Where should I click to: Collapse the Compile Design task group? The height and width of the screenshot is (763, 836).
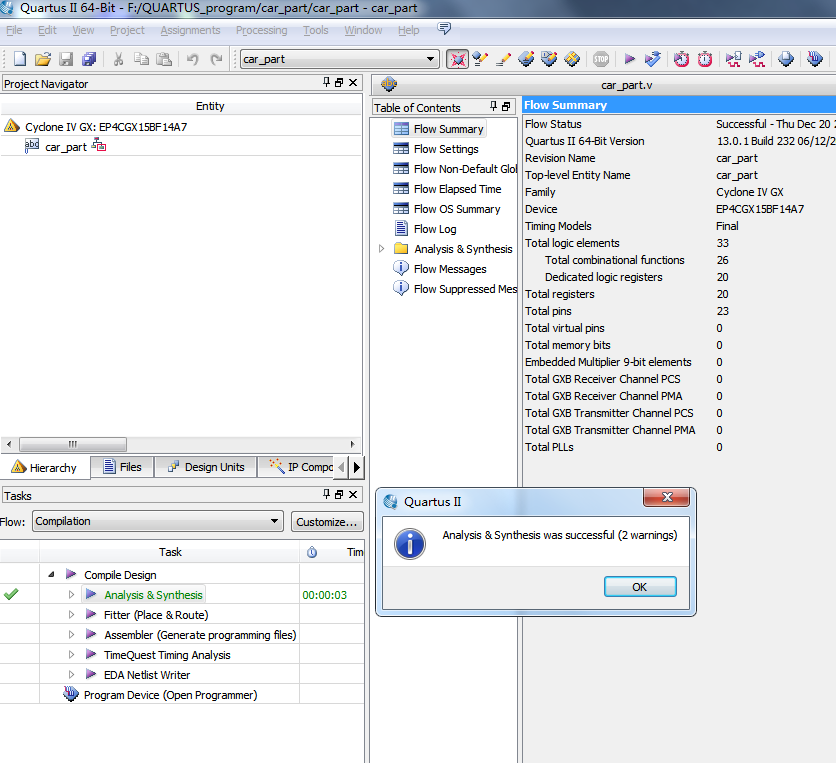pos(51,575)
